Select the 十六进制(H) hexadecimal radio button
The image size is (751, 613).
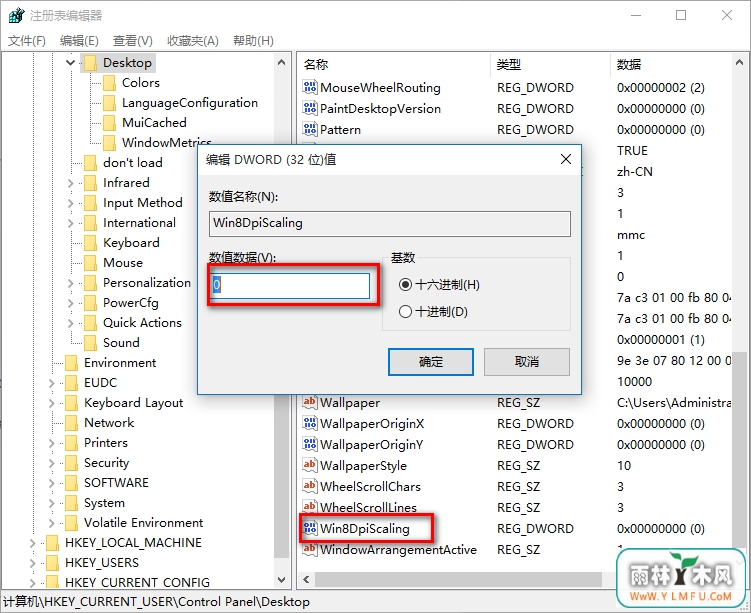(x=405, y=285)
